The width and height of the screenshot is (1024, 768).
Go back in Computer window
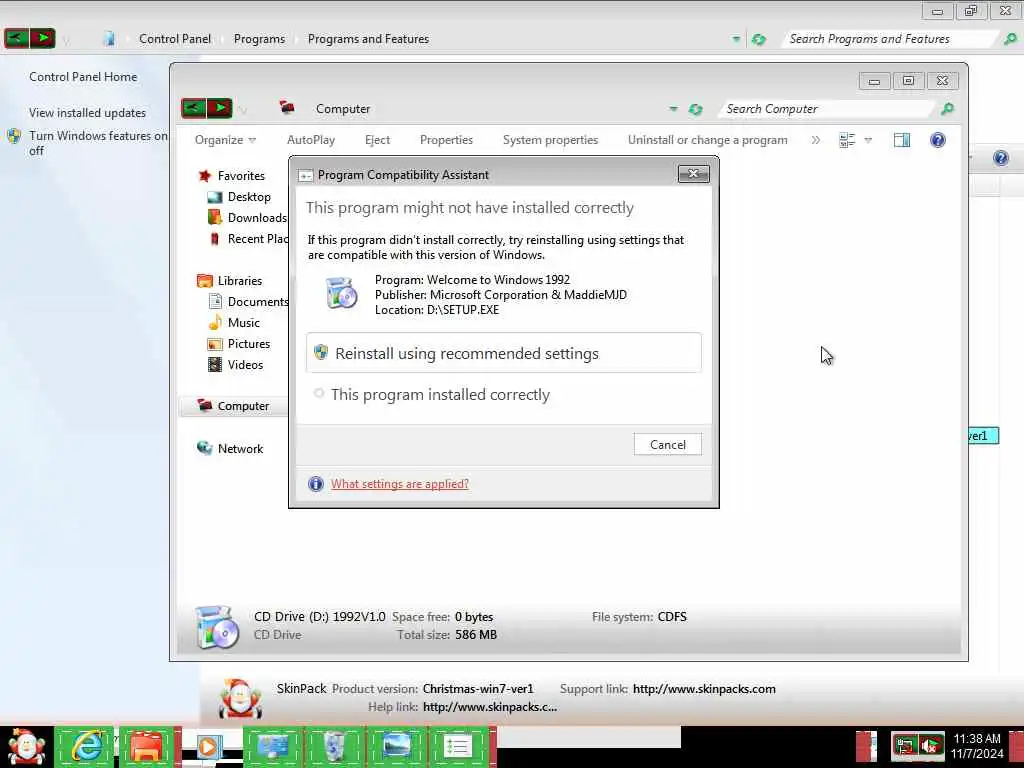[x=194, y=108]
